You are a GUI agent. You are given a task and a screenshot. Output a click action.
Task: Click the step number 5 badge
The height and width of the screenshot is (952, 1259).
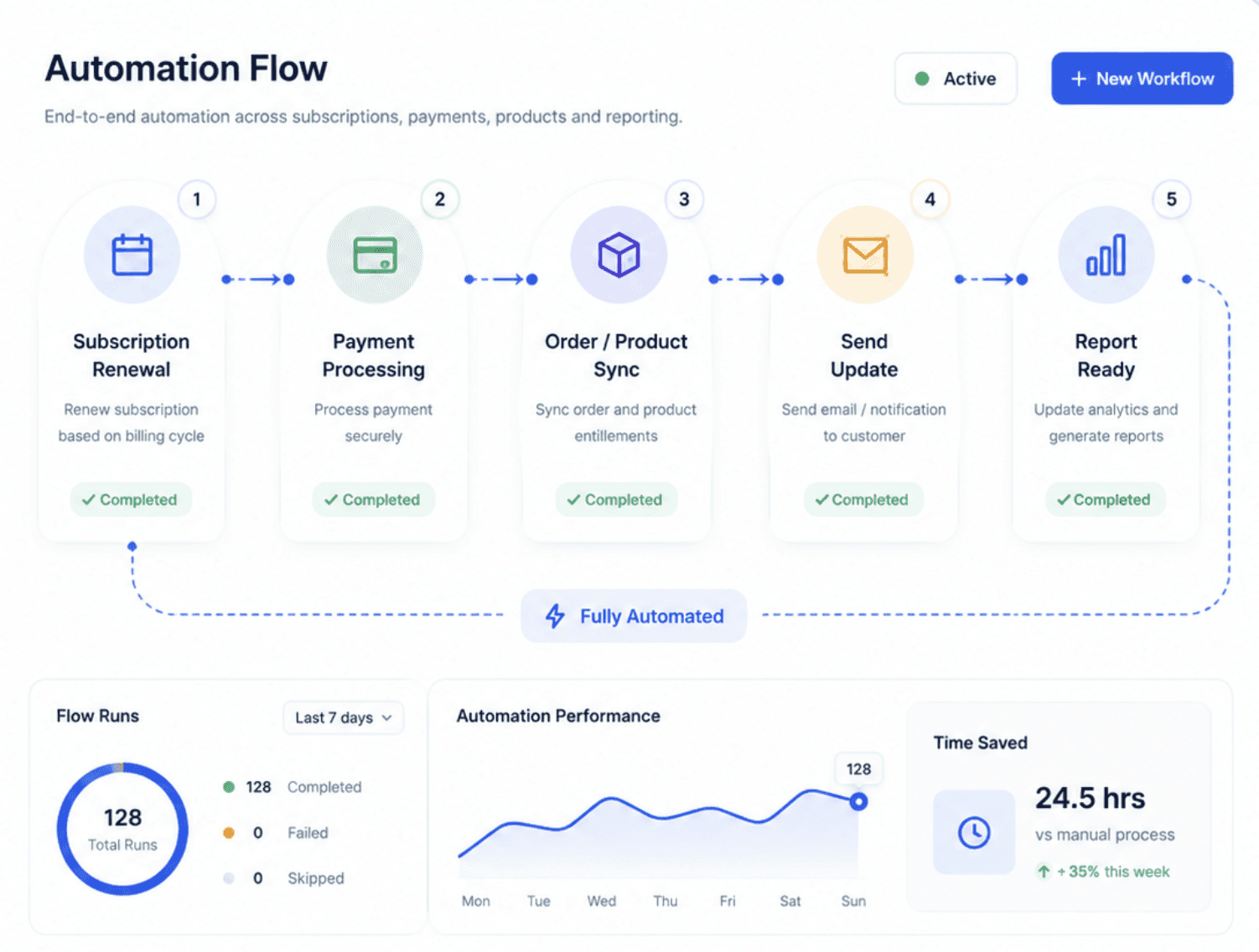pos(1171,199)
